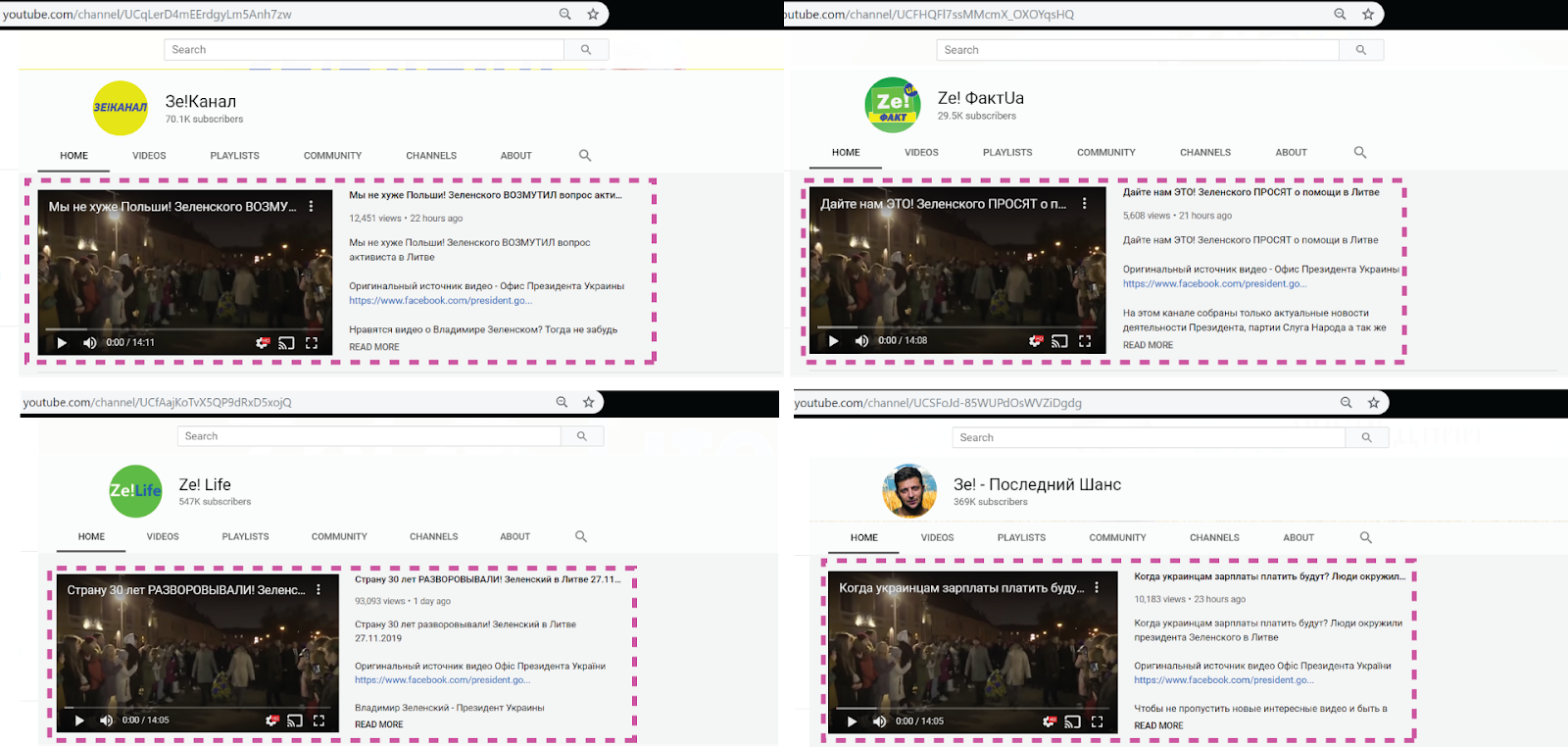Open facebook link in Последний Шанс description
Viewport: 1568px width, 747px height.
click(x=1224, y=680)
